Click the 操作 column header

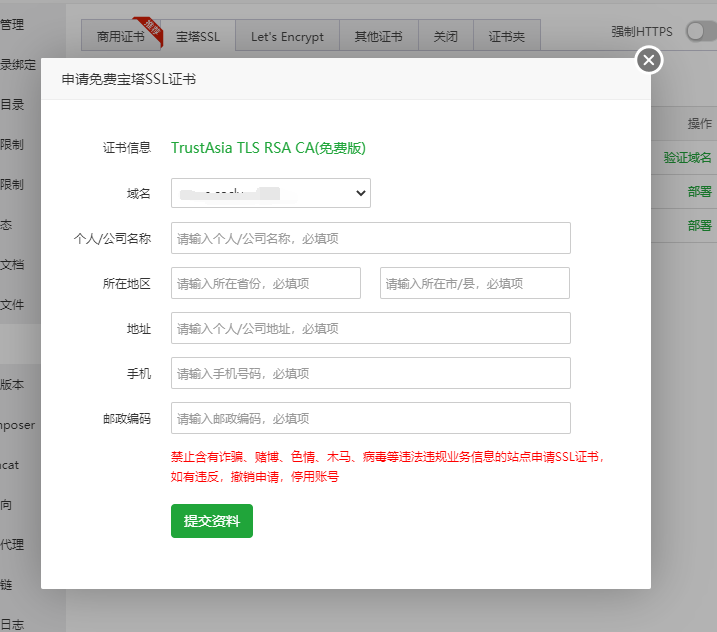[700, 123]
